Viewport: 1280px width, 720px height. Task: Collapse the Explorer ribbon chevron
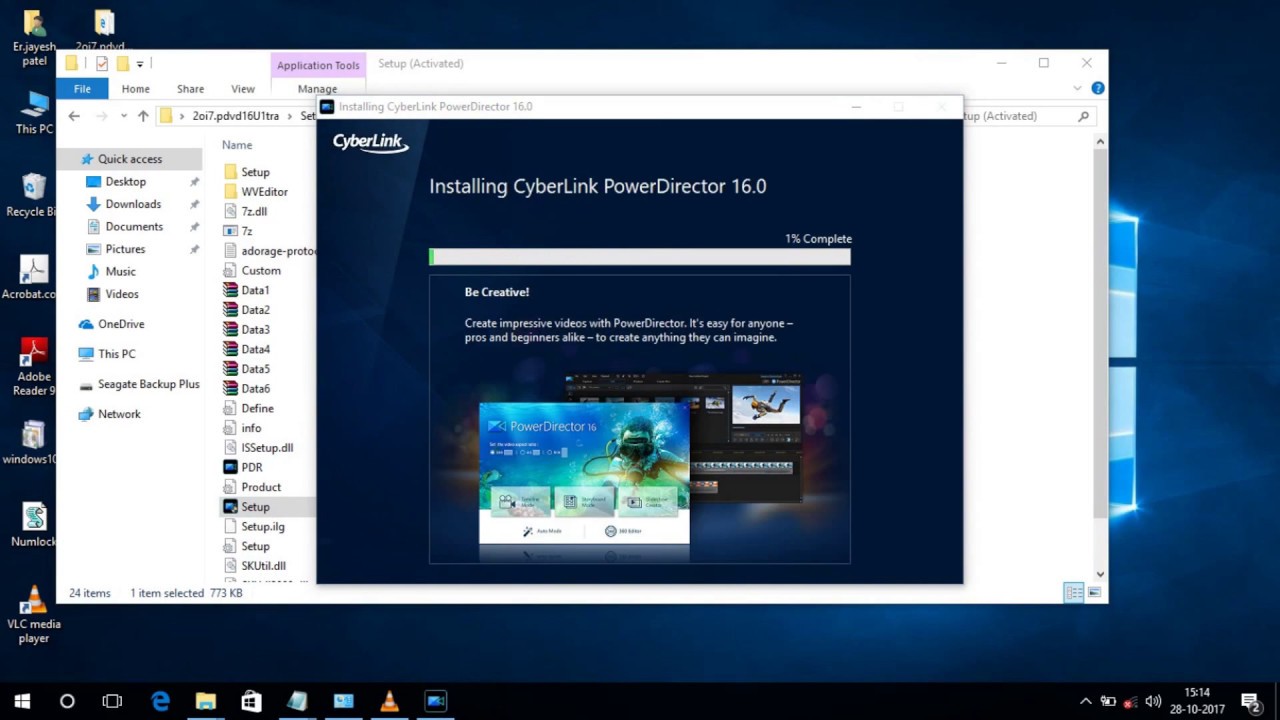point(1077,88)
